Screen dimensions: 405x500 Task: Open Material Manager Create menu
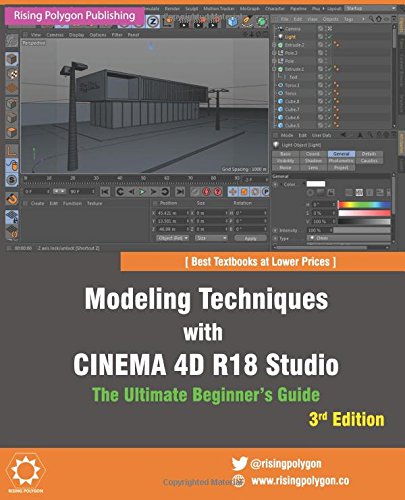37,203
